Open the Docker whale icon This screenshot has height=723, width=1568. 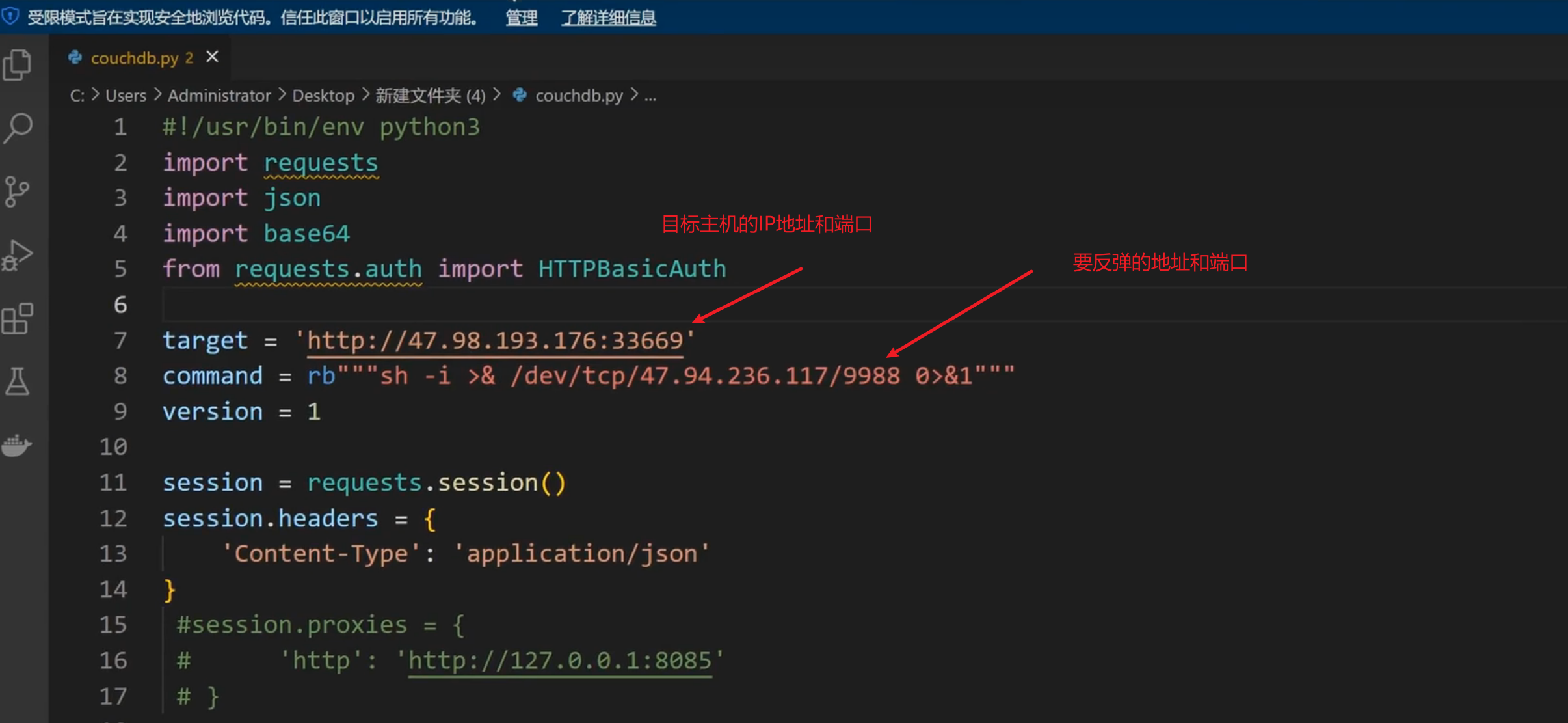coord(18,445)
